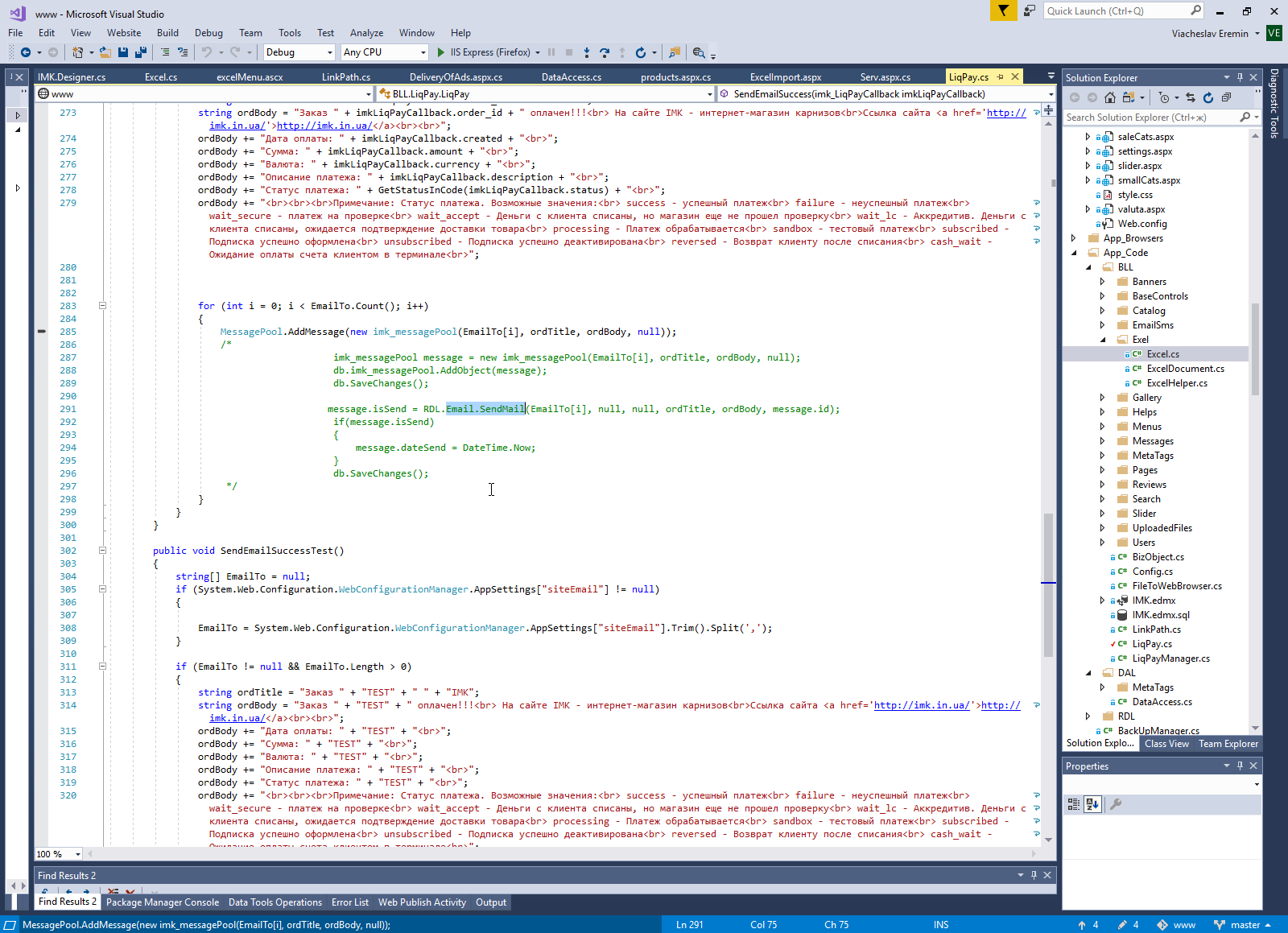Open the Analyze menu
Viewport: 1288px width, 933px height.
(x=366, y=33)
